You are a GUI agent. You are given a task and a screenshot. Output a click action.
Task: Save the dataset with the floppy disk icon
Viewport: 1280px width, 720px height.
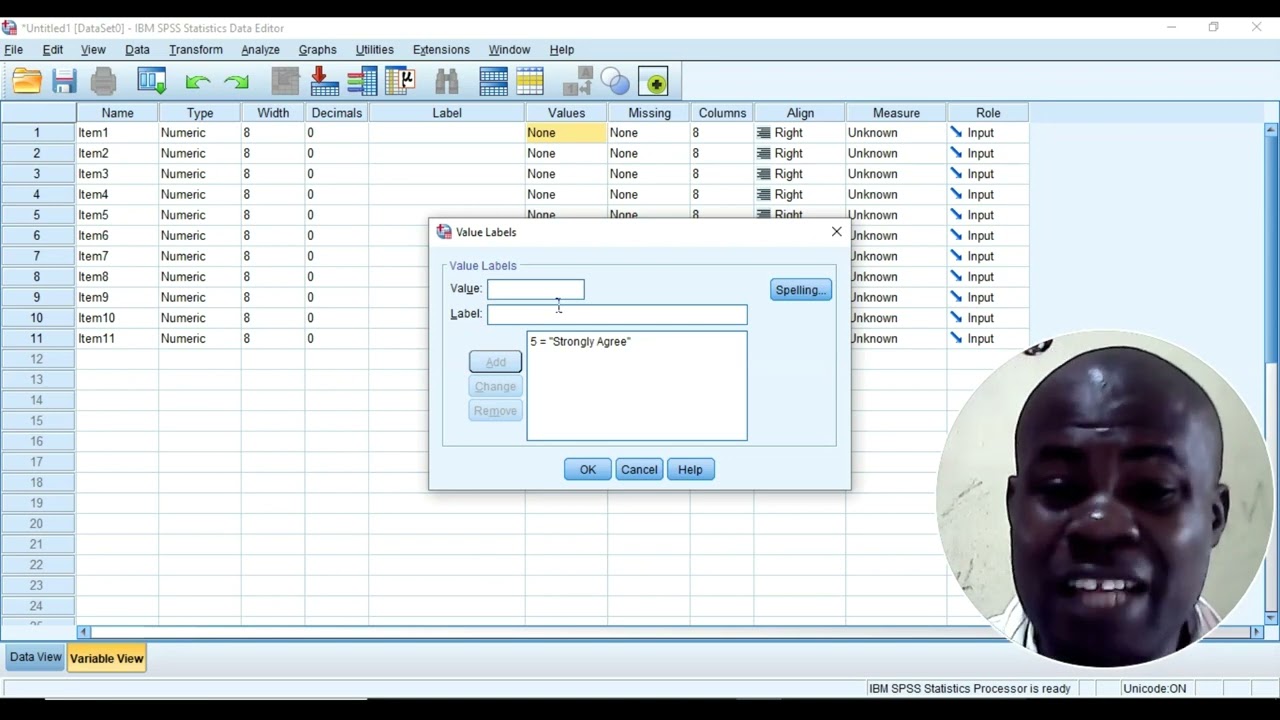pyautogui.click(x=65, y=82)
